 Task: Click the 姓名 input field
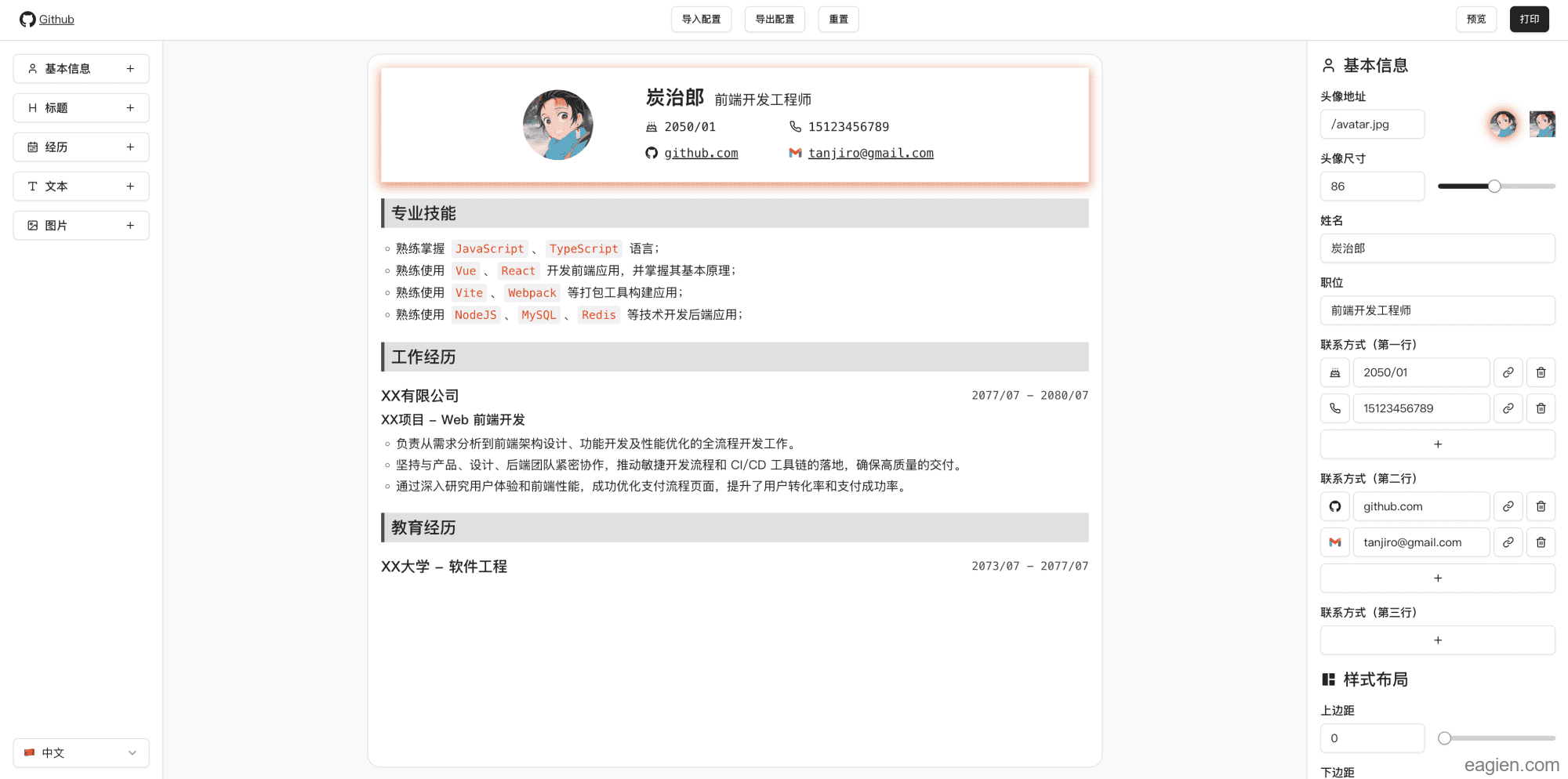coord(1437,248)
